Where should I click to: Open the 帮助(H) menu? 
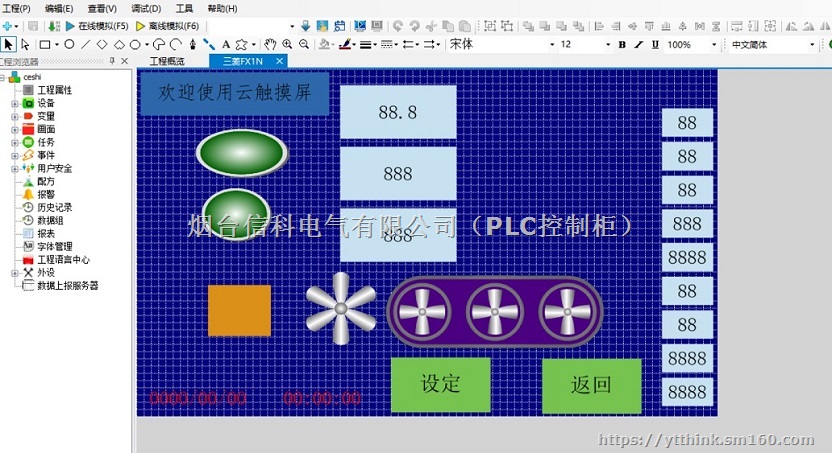(x=222, y=8)
